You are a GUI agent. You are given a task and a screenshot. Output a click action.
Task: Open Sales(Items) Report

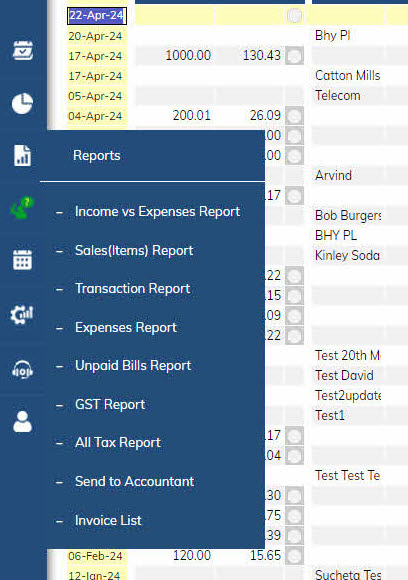[x=134, y=251]
